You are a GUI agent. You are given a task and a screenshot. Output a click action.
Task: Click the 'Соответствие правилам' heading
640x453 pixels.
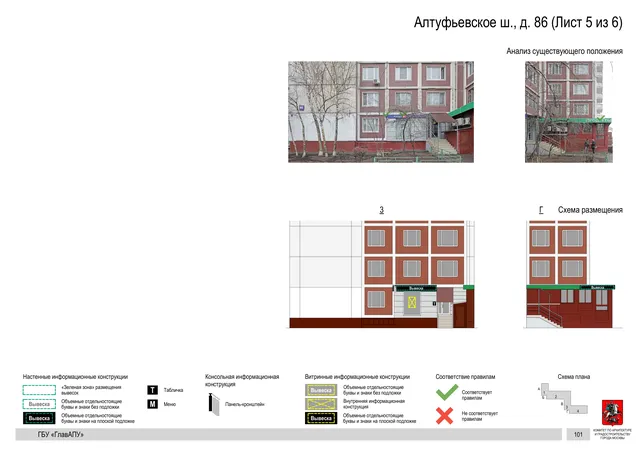(465, 377)
